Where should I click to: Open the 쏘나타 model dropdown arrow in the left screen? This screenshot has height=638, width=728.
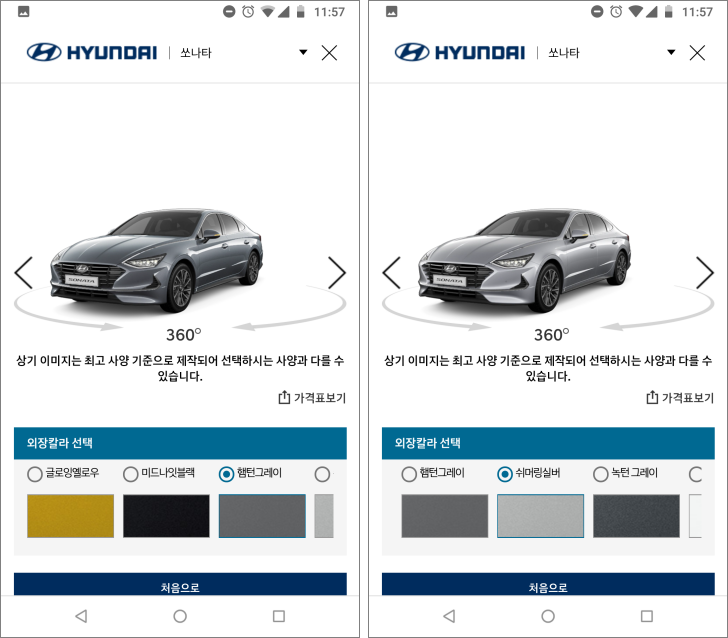(303, 52)
